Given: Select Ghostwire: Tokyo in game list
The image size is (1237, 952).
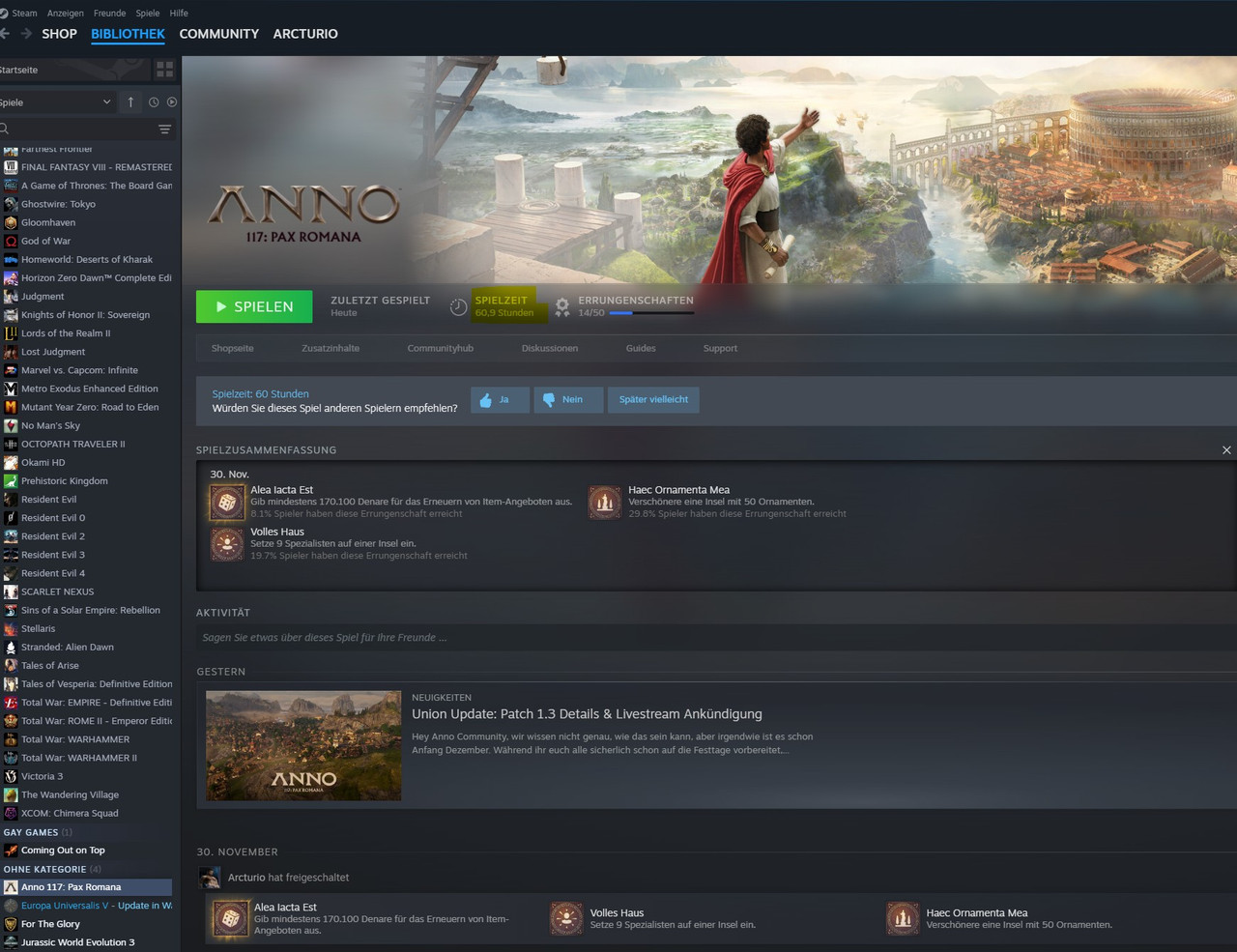Looking at the screenshot, I should [x=86, y=204].
